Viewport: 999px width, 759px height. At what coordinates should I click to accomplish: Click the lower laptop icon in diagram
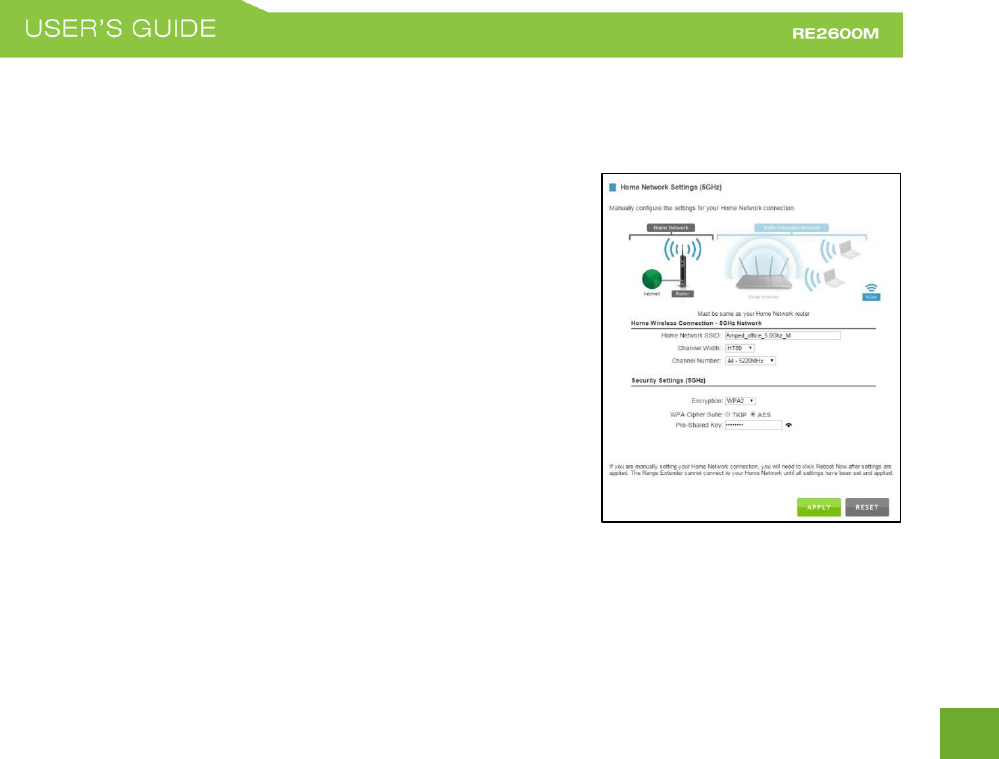pos(833,278)
